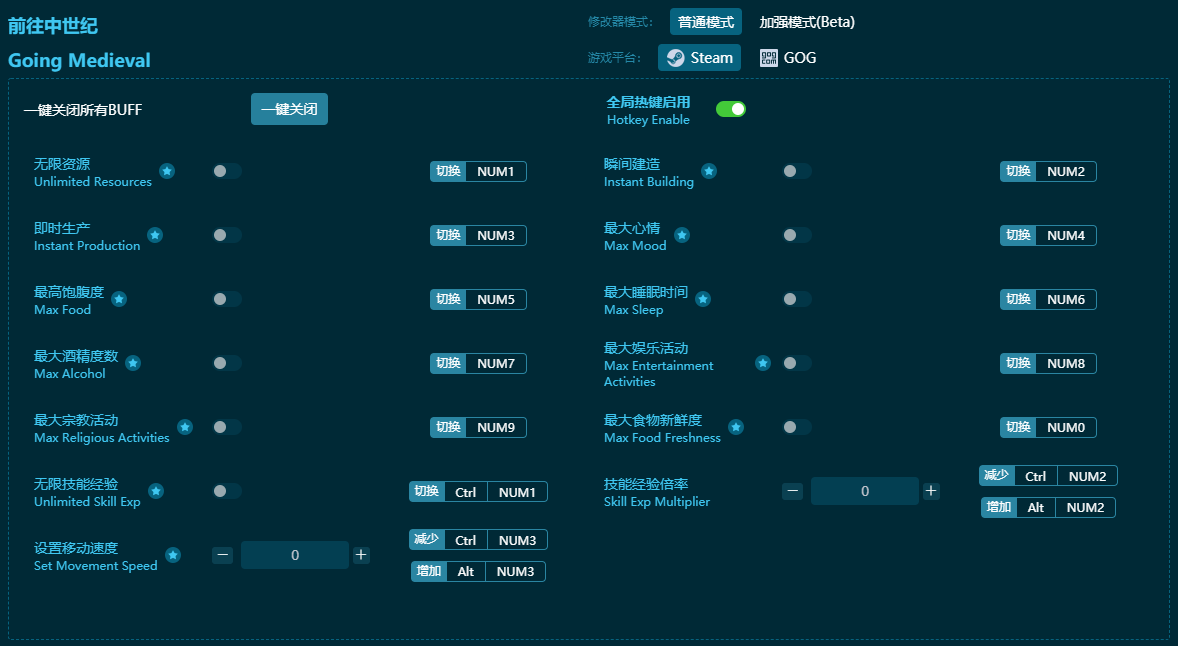Click NUM0 key for Max Food Freshness

[x=1066, y=427]
